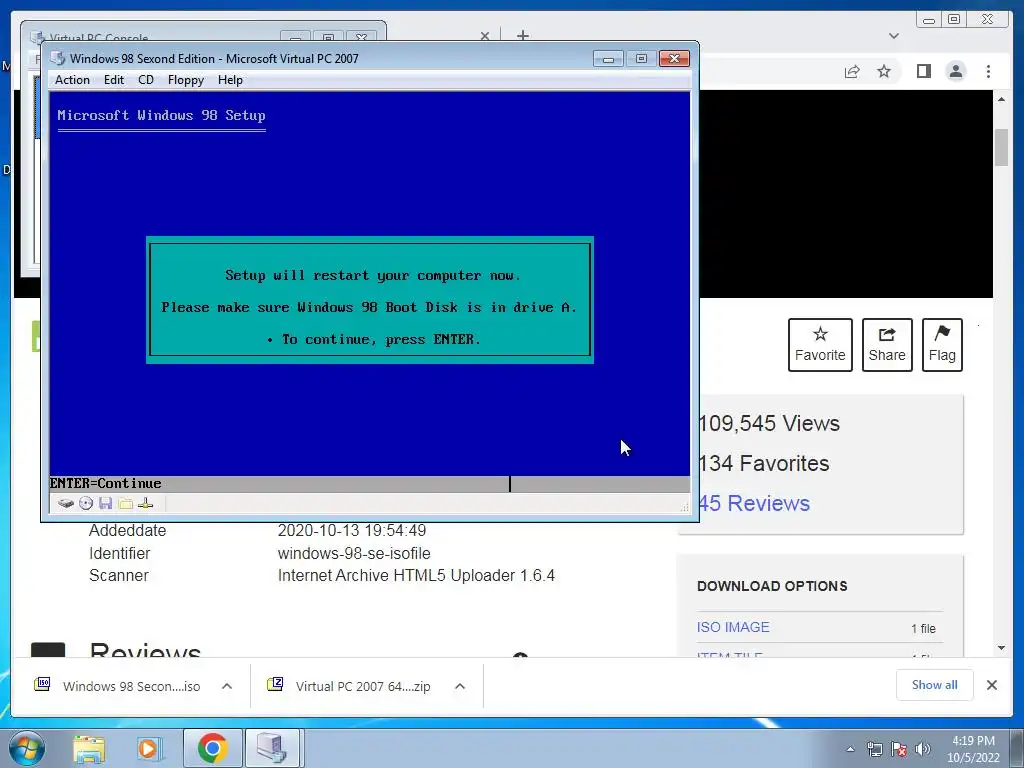
Task: Bookmark this page with the star icon
Action: 884,71
